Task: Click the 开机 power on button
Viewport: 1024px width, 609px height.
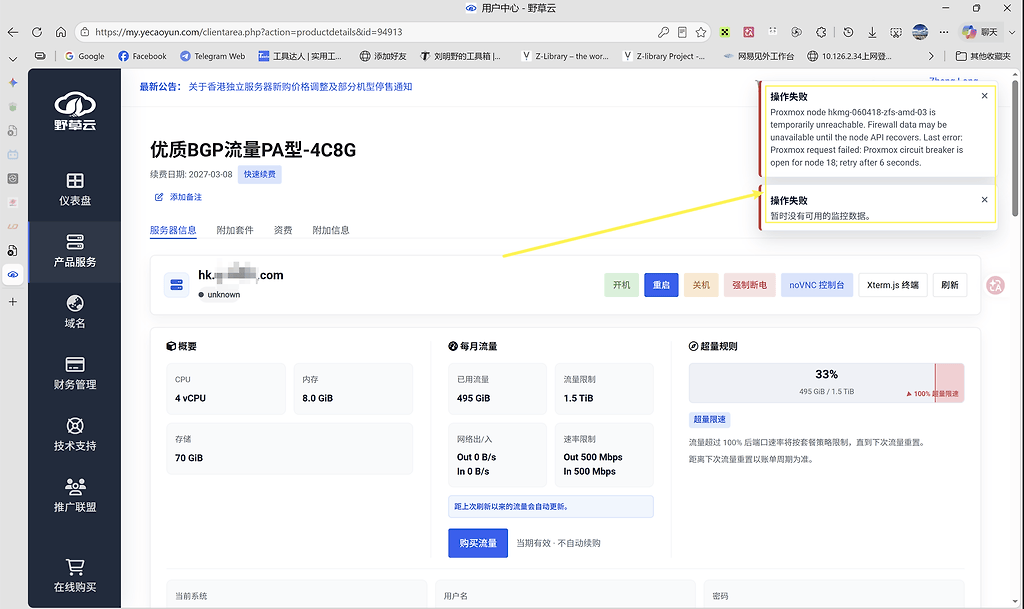Action: [622, 285]
